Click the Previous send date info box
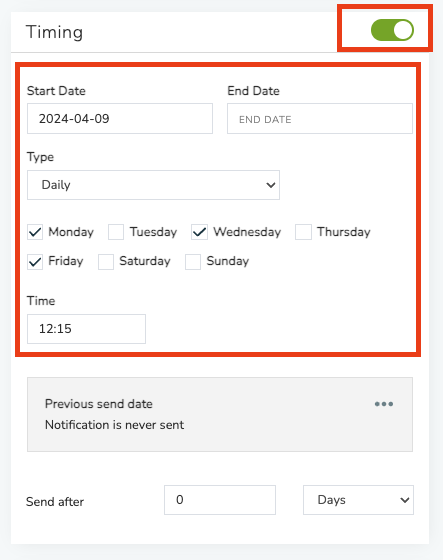This screenshot has height=560, width=443. click(220, 414)
